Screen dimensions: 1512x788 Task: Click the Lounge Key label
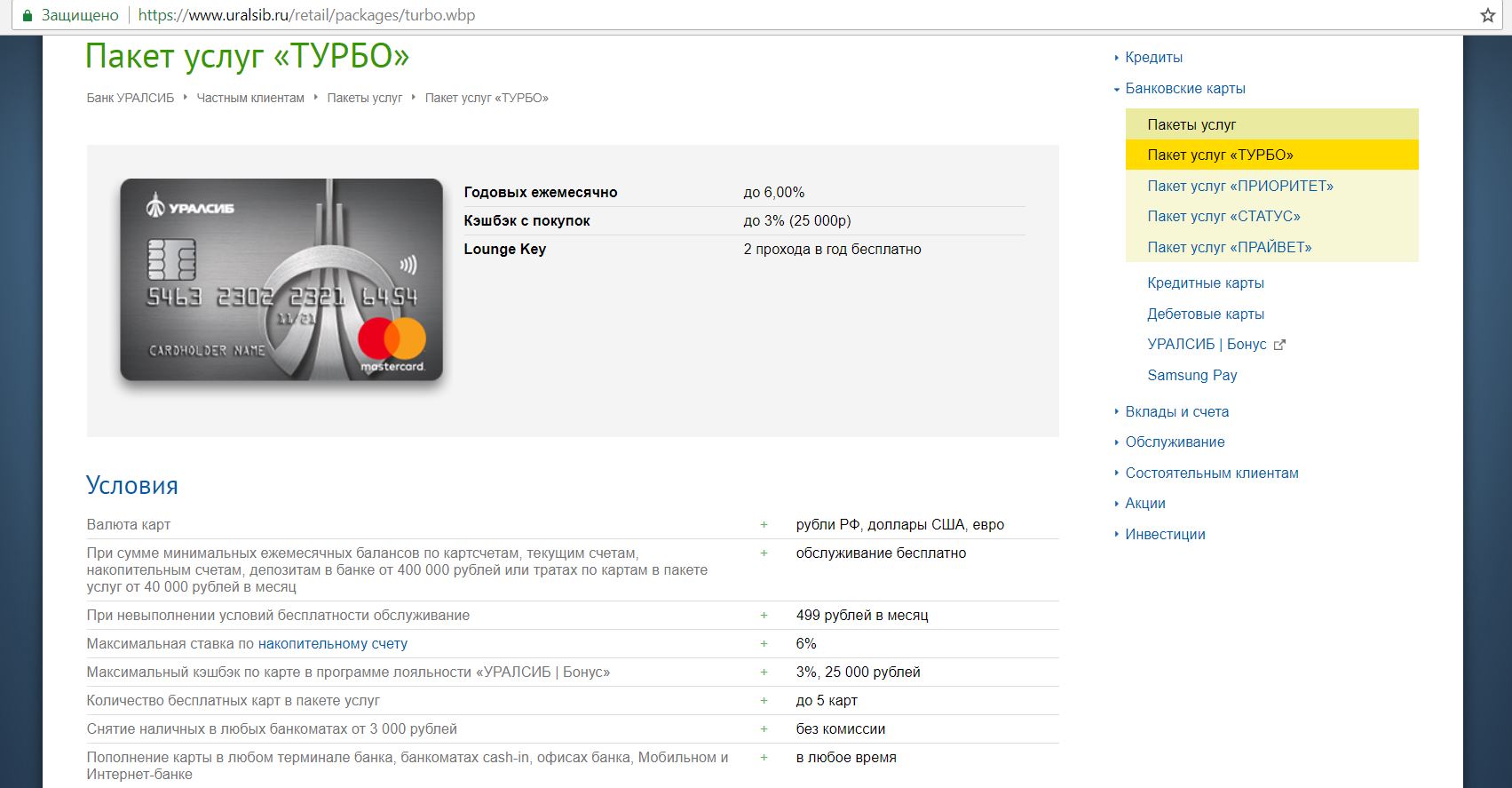point(504,249)
